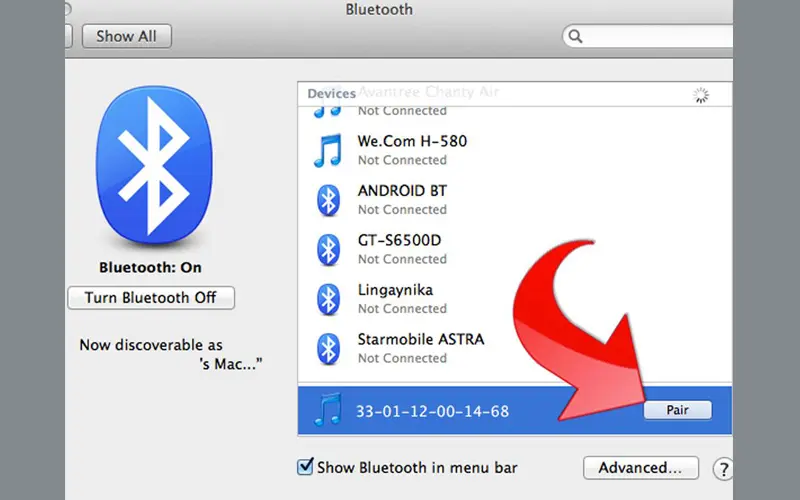The height and width of the screenshot is (500, 800).
Task: Click music note icon of 33-01-12-00-14-68
Action: (328, 410)
